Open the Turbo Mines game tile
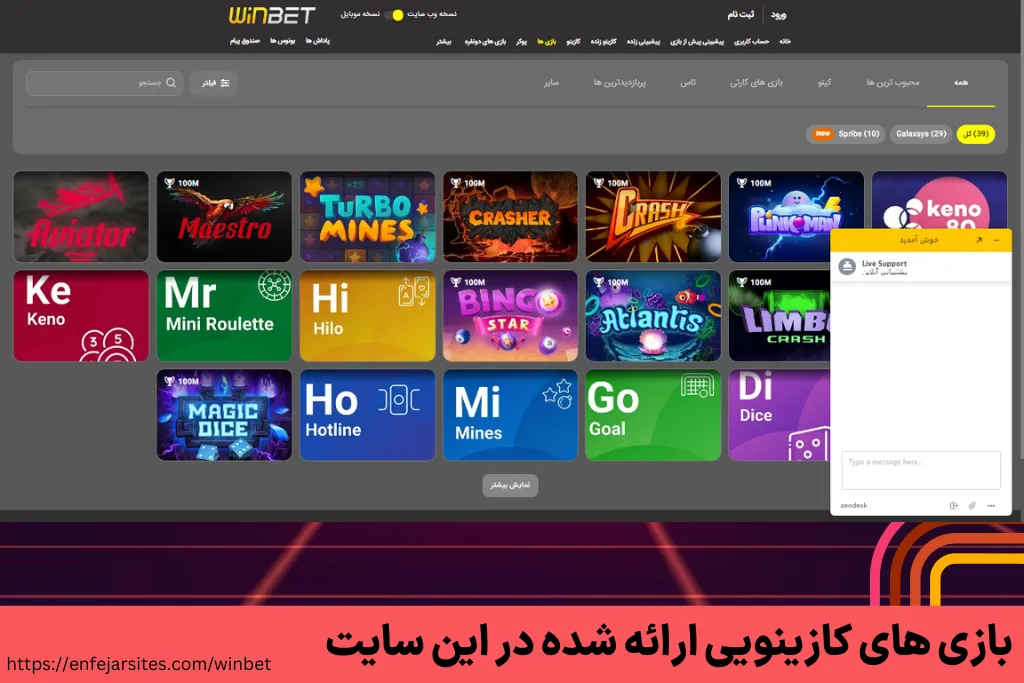Image resolution: width=1024 pixels, height=683 pixels. (367, 217)
